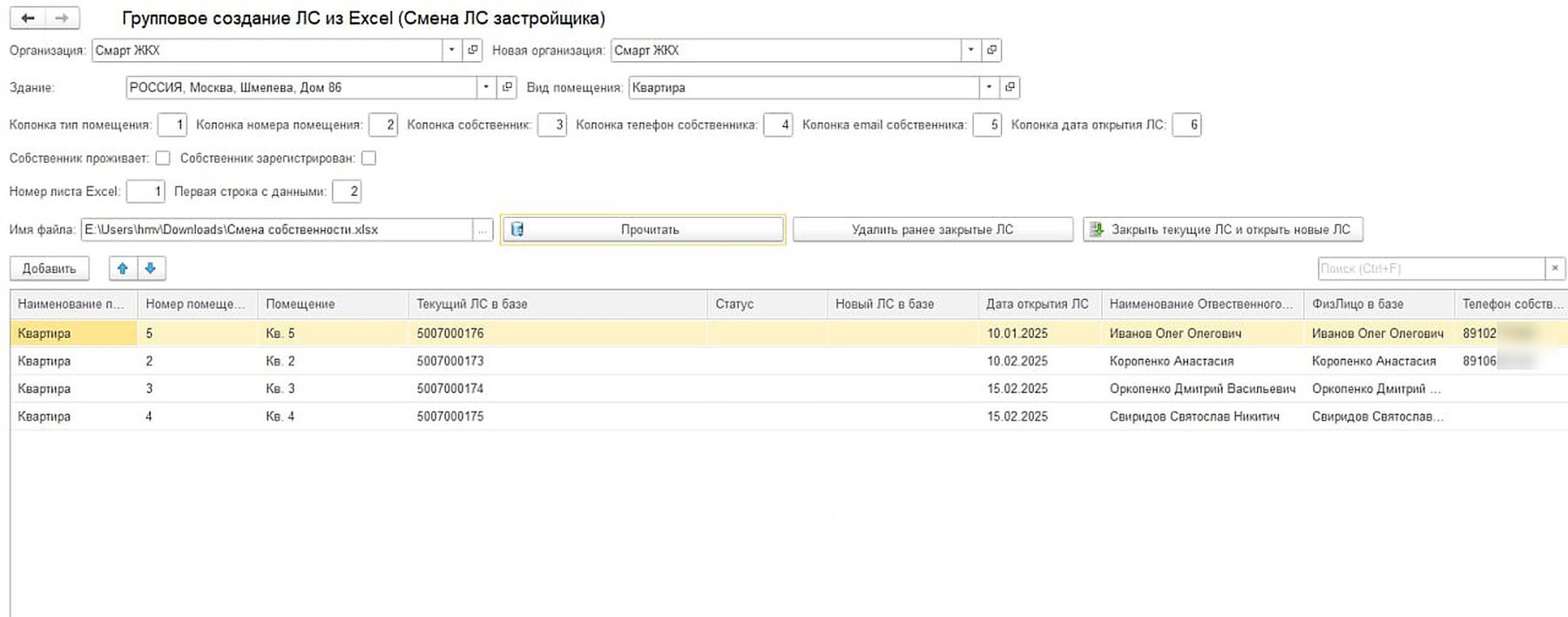
Task: Click the Добавить button
Action: click(49, 268)
